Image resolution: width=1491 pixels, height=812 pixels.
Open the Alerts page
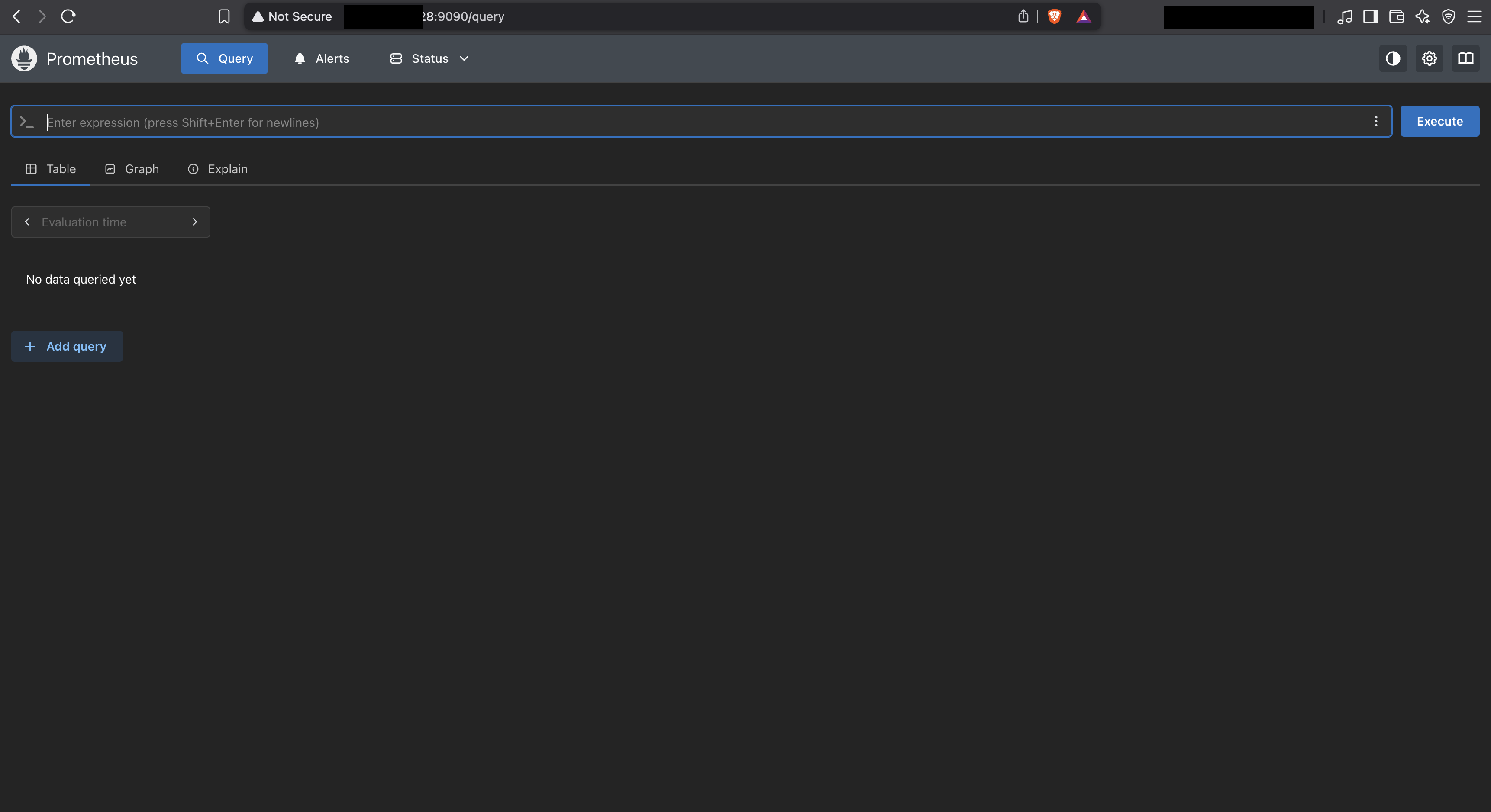[x=322, y=58]
